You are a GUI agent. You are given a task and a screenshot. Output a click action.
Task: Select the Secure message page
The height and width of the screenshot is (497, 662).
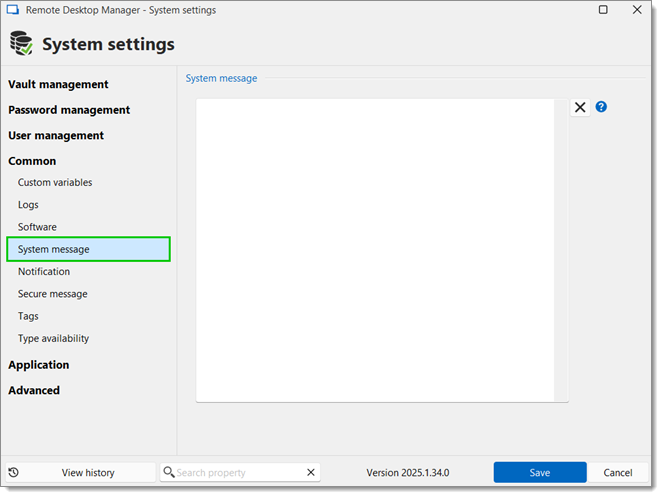53,294
